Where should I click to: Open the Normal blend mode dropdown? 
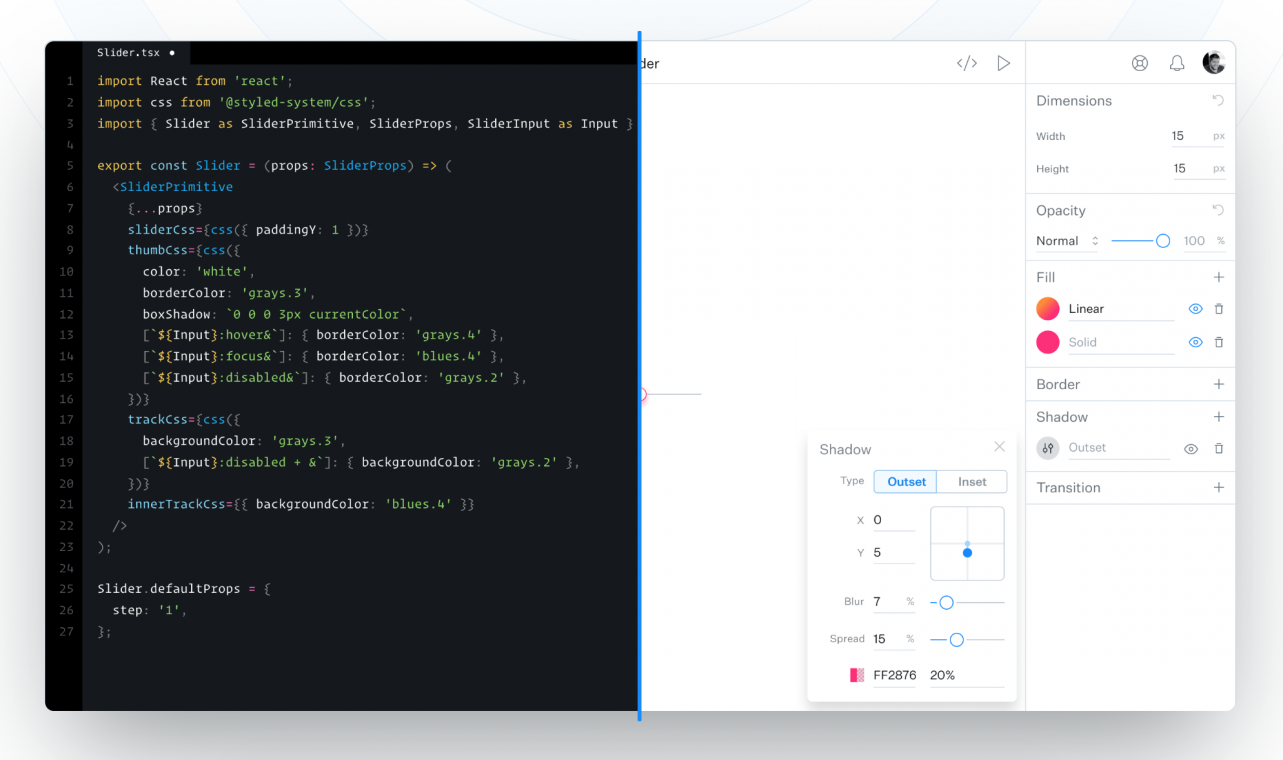click(1067, 241)
